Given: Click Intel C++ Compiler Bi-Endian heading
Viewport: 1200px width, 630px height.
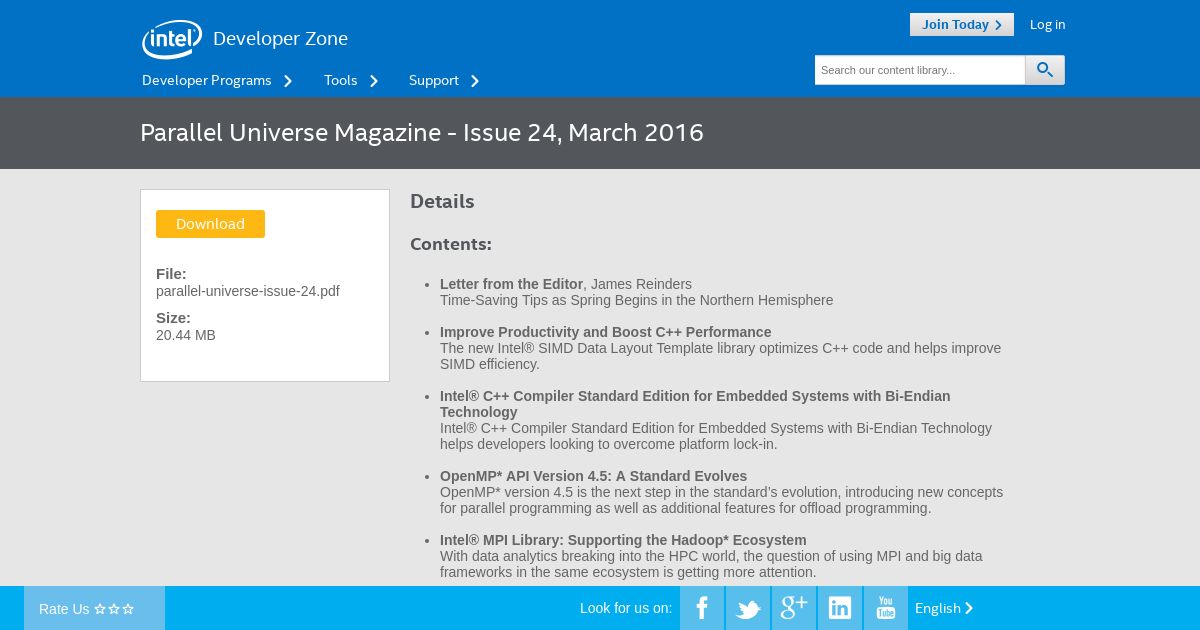Looking at the screenshot, I should pos(695,404).
